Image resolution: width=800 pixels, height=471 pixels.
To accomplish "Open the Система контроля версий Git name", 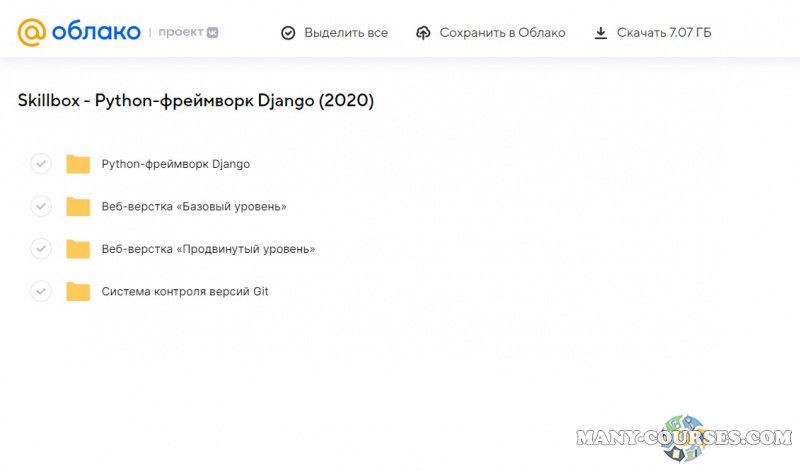I will (x=185, y=292).
